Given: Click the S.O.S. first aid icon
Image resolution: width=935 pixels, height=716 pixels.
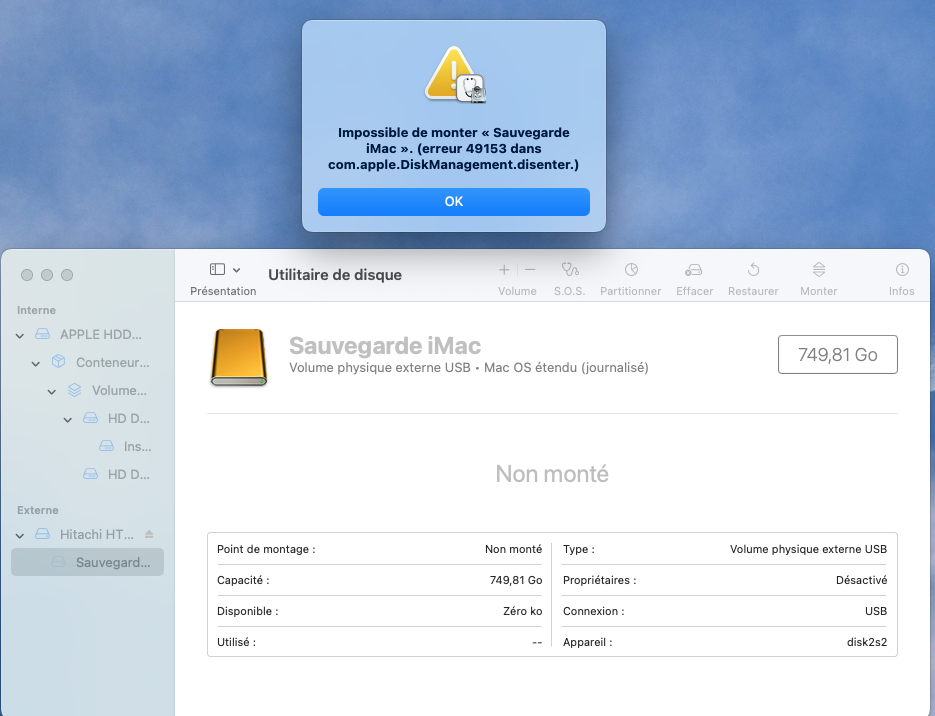Looking at the screenshot, I should [x=569, y=270].
